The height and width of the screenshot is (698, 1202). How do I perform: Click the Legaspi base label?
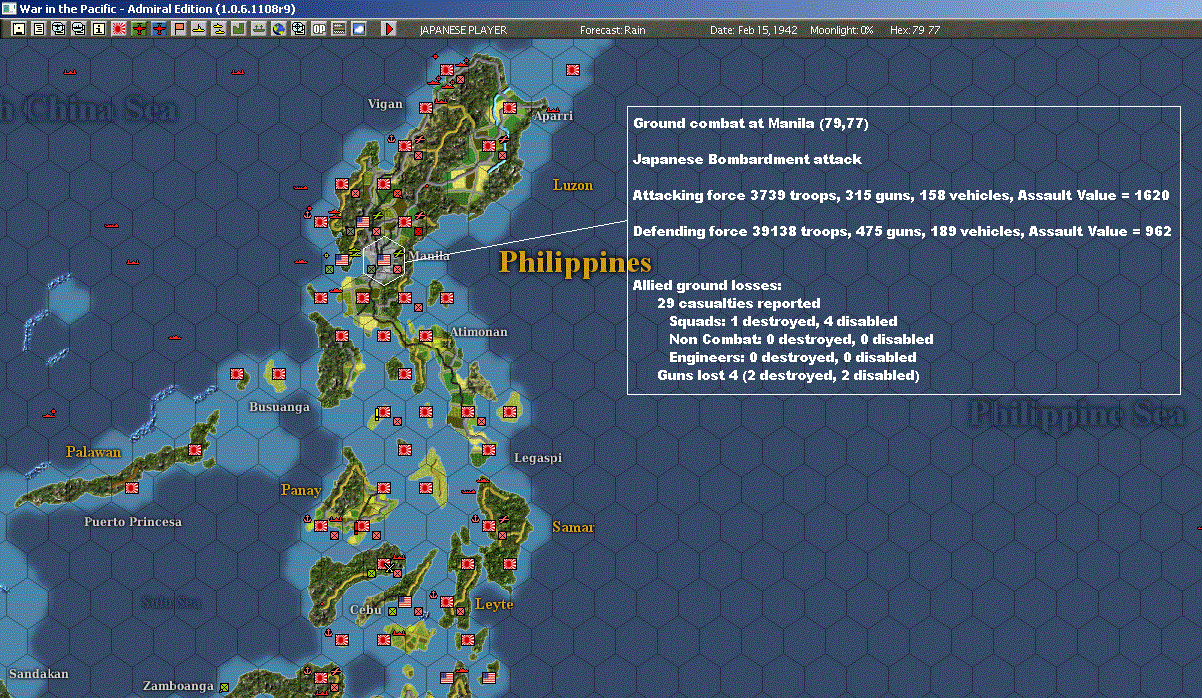(538, 458)
